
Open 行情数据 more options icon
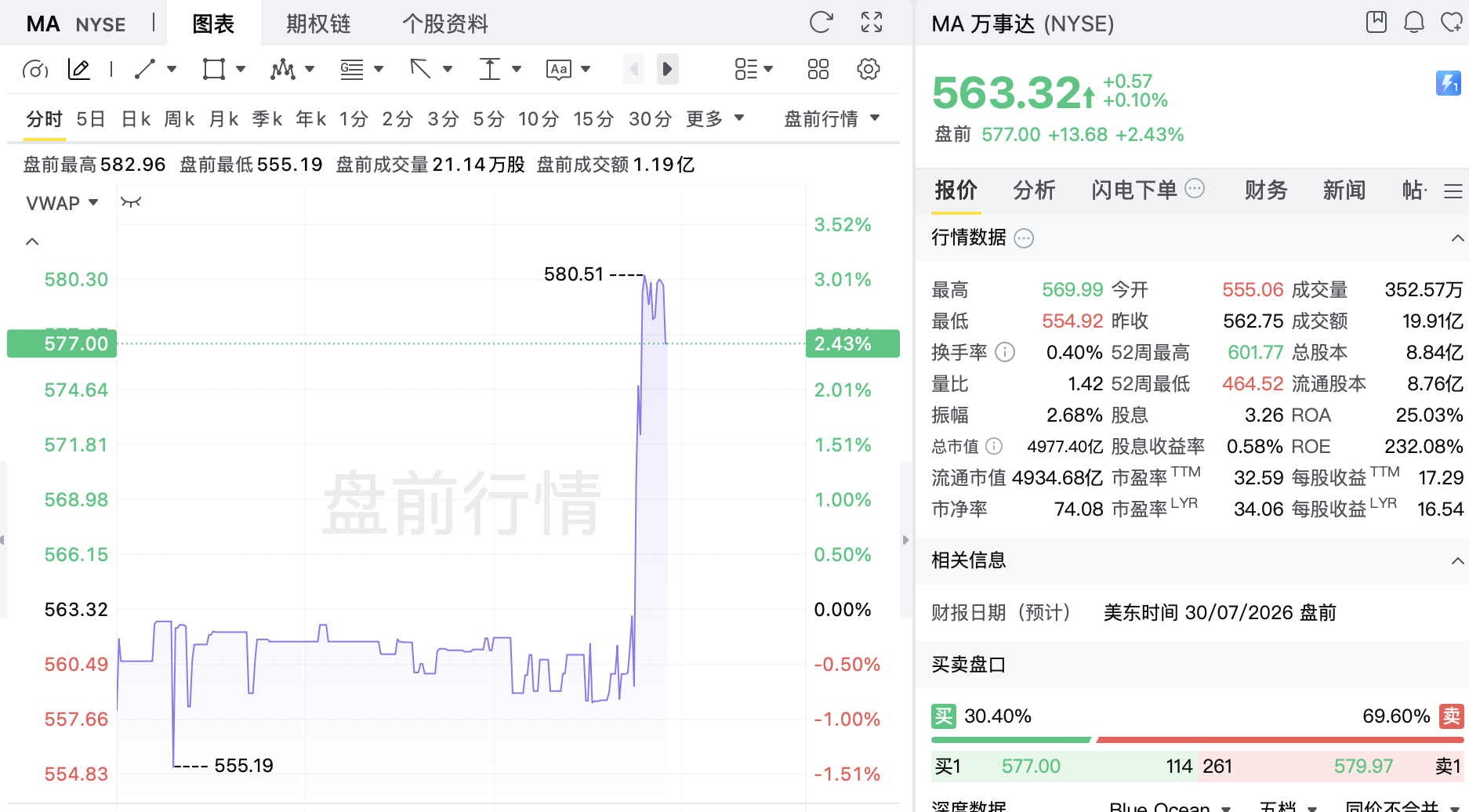click(x=1024, y=238)
